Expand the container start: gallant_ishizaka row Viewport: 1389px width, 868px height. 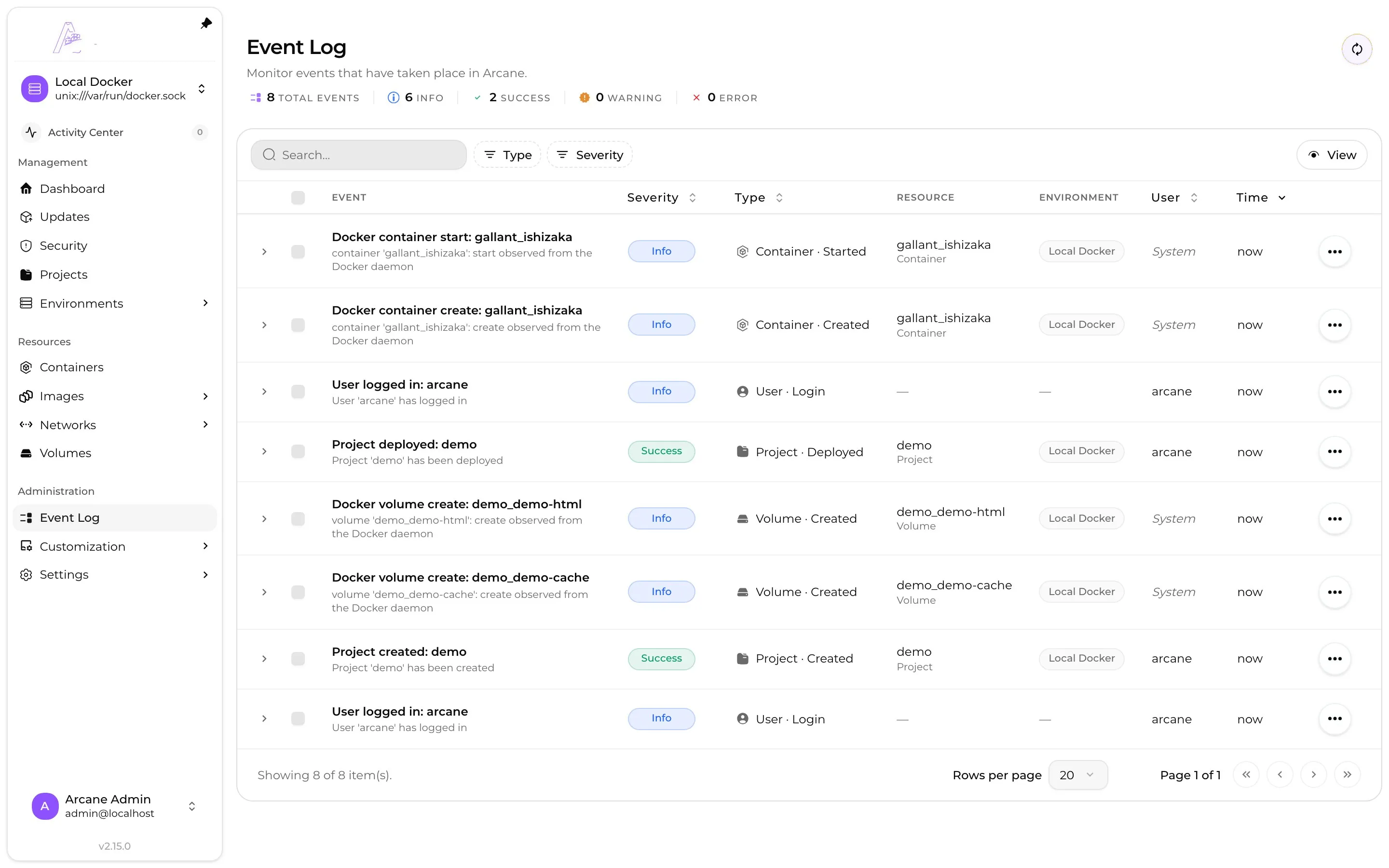click(x=264, y=251)
